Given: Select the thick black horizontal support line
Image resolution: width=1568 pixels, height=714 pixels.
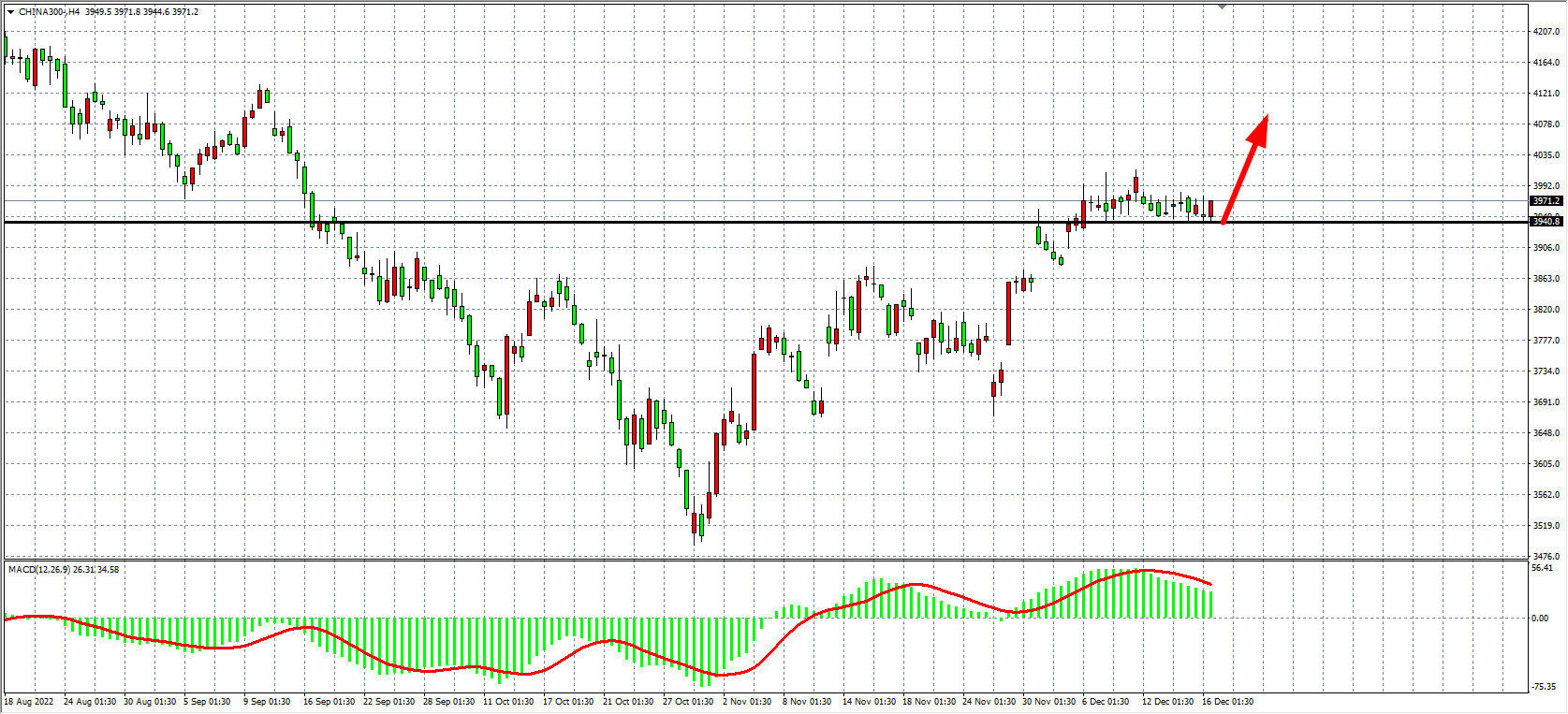Looking at the screenshot, I should (x=655, y=222).
